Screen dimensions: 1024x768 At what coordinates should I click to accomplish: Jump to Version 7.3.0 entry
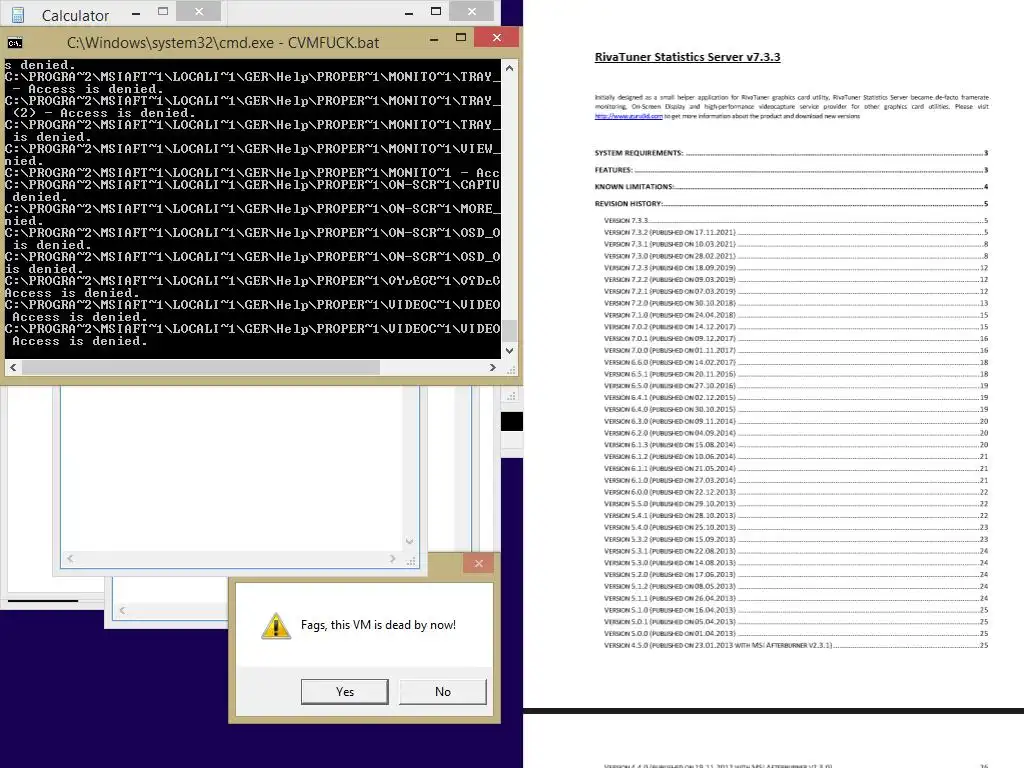tap(795, 256)
